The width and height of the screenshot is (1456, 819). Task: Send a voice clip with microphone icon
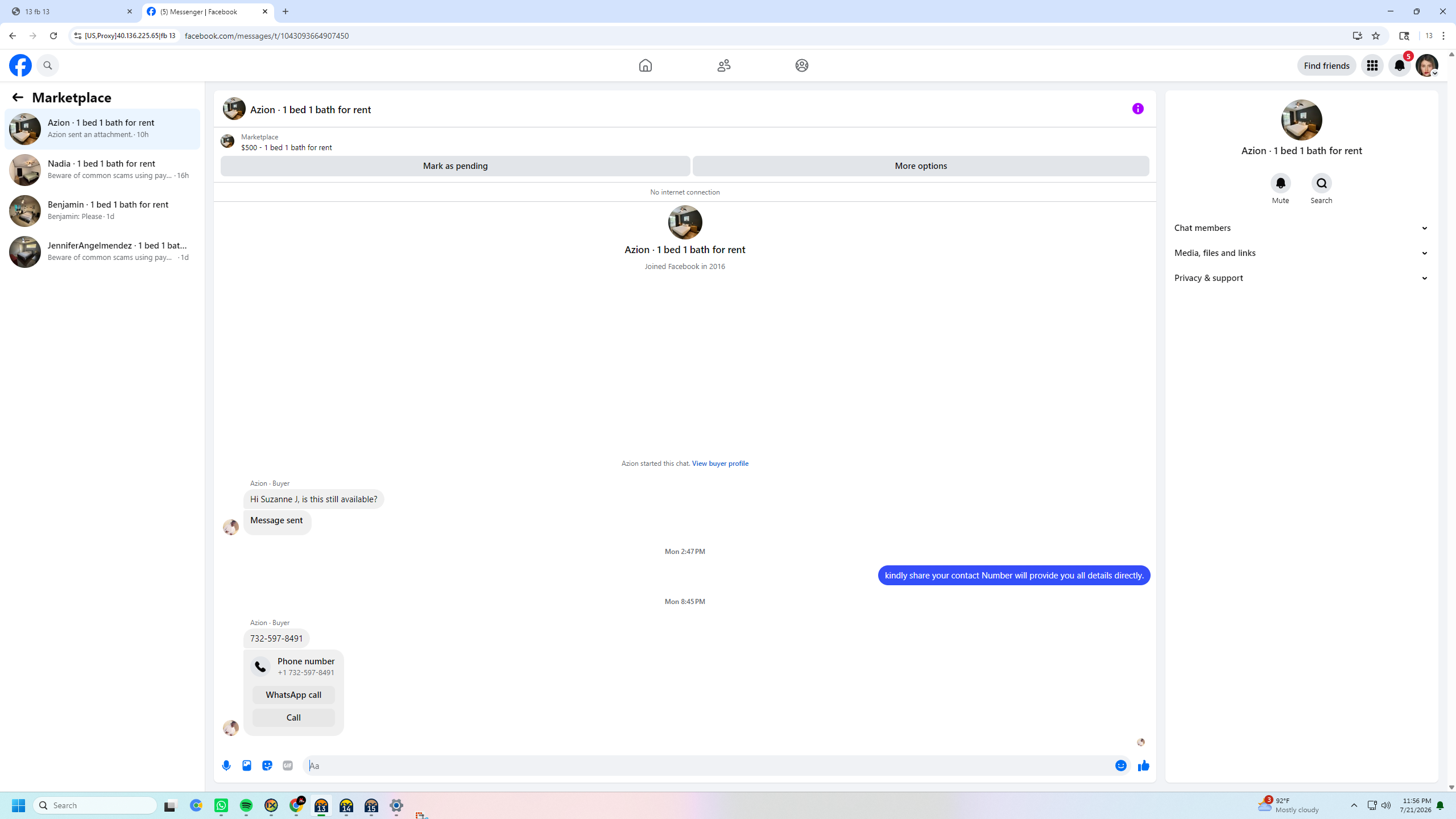[226, 766]
